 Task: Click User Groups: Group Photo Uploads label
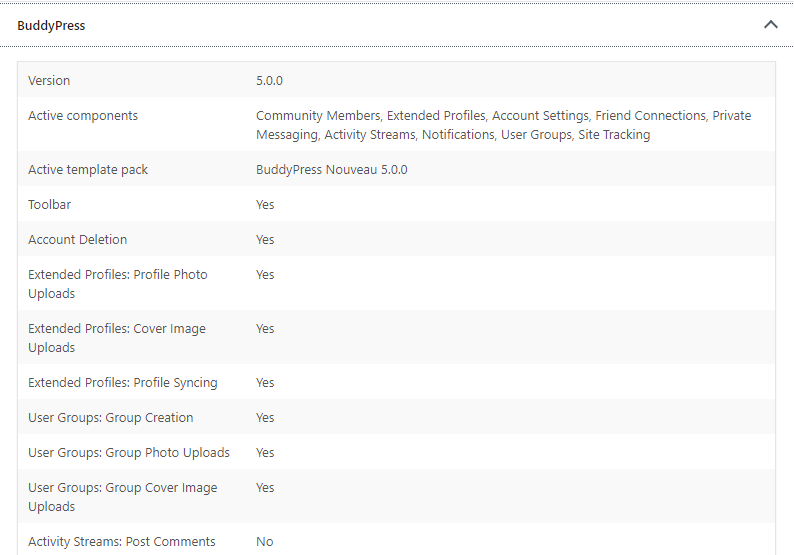point(129,453)
